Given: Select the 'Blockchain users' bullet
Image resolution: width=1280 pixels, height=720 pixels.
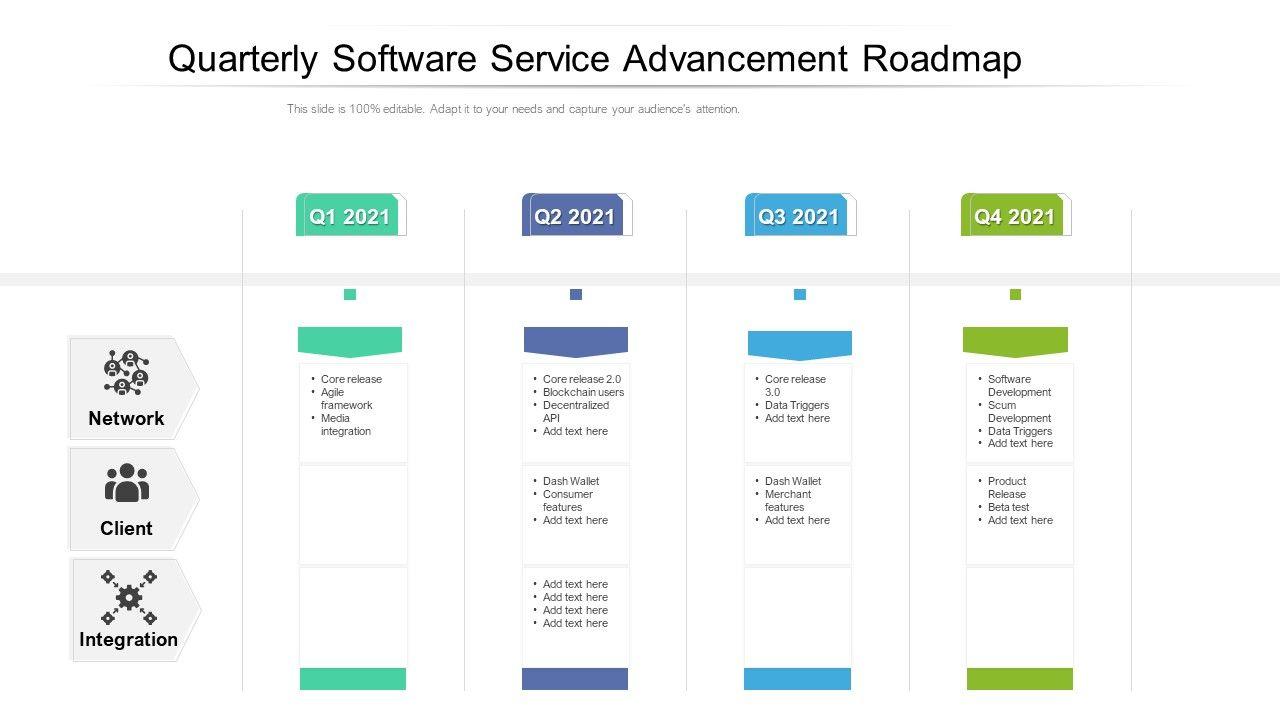Looking at the screenshot, I should coord(583,392).
